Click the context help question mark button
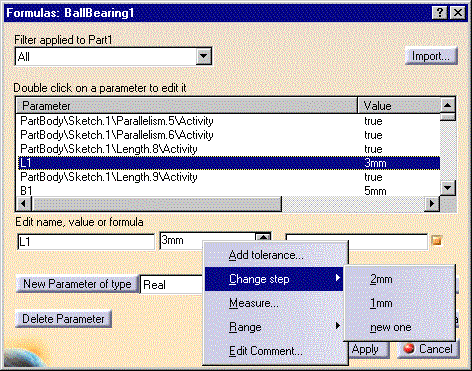Screen dimensions: 472x371 point(440,13)
